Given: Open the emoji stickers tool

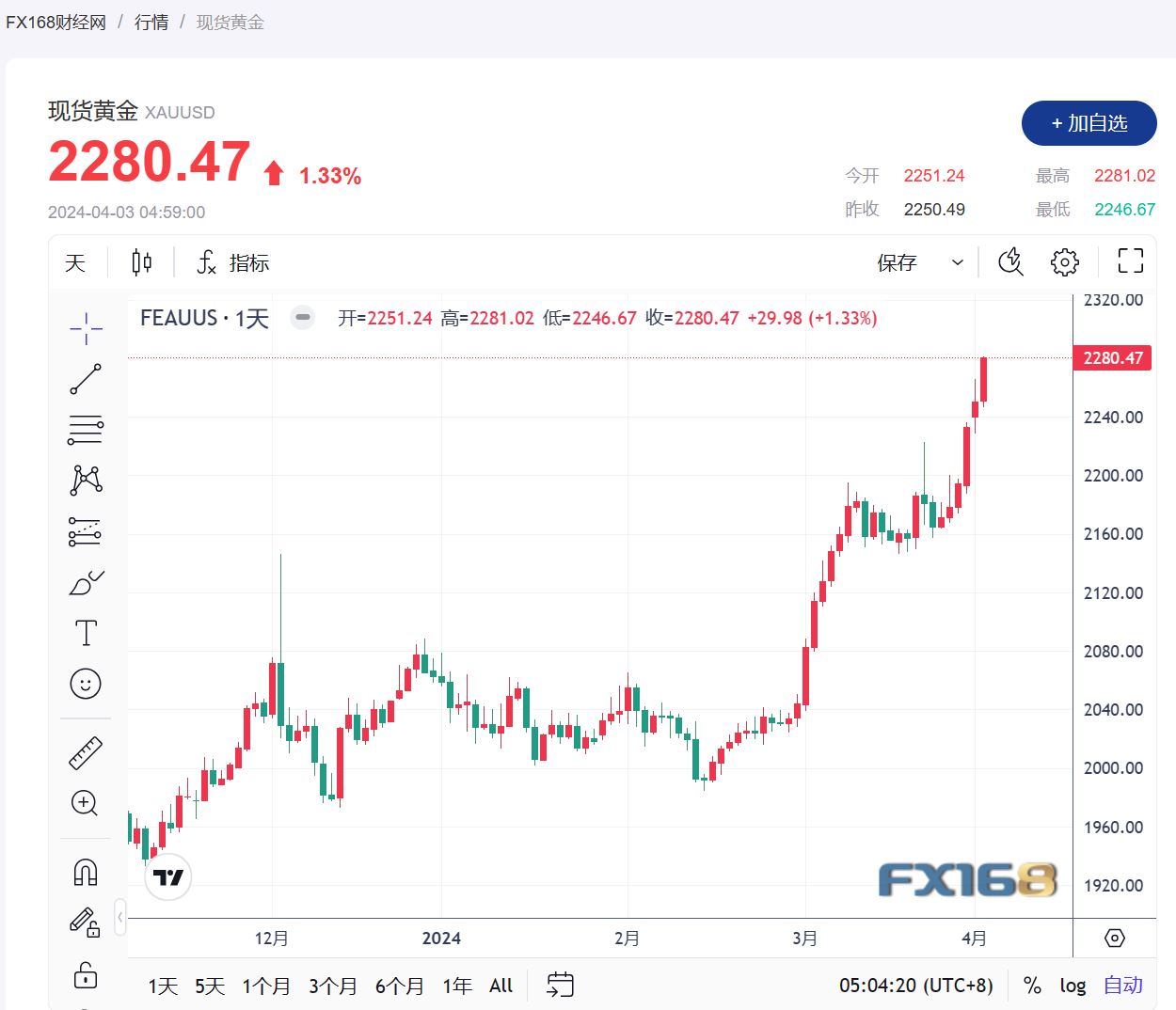Looking at the screenshot, I should pos(85,684).
